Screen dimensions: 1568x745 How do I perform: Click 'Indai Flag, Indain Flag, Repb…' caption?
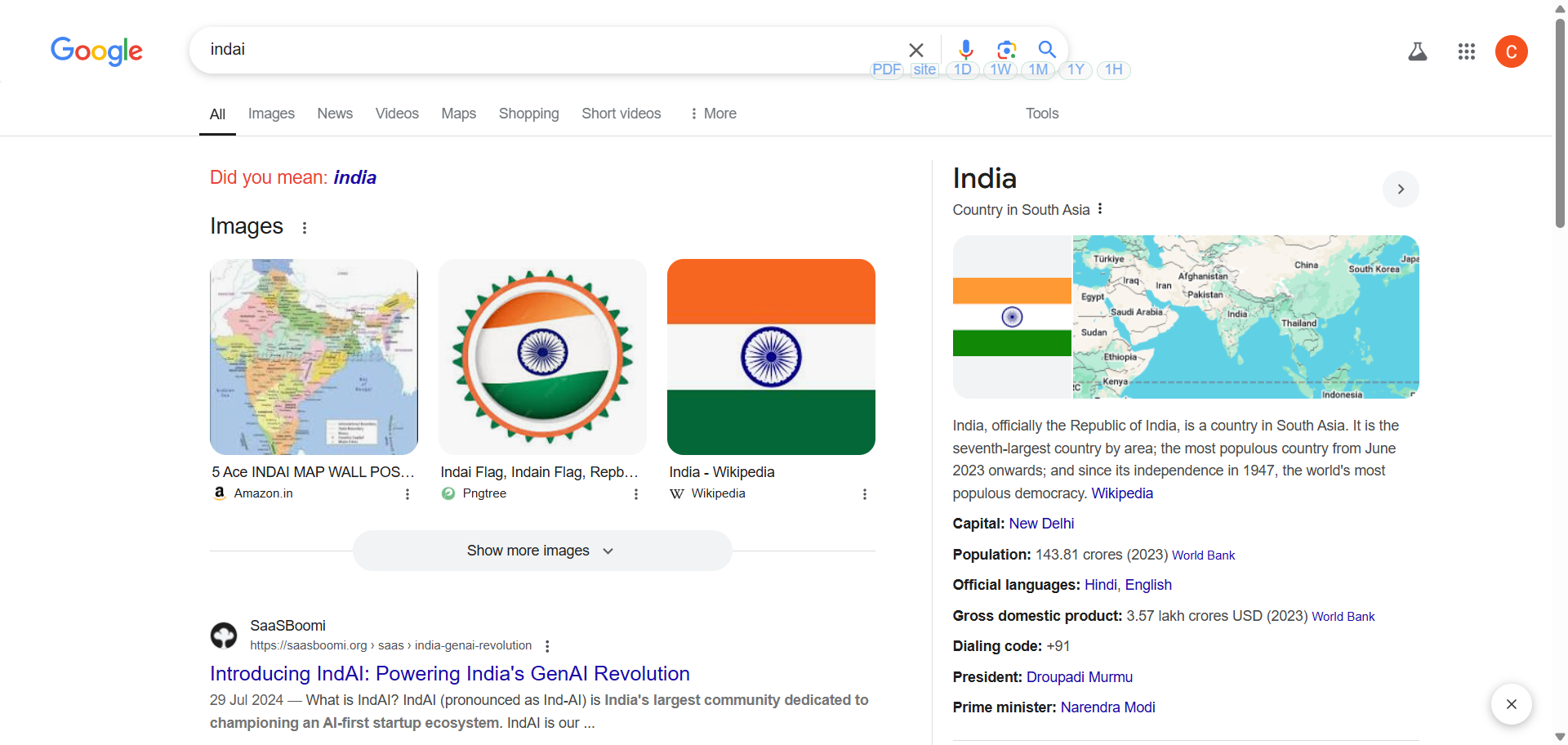pyautogui.click(x=539, y=472)
